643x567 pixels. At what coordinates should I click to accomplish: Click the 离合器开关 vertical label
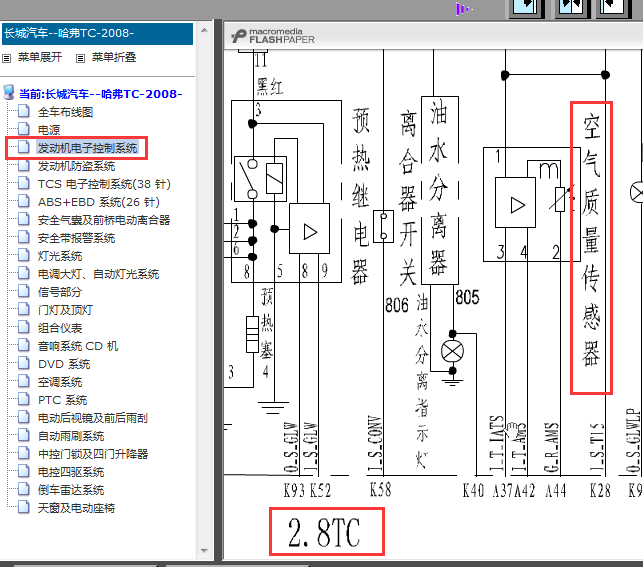(408, 199)
